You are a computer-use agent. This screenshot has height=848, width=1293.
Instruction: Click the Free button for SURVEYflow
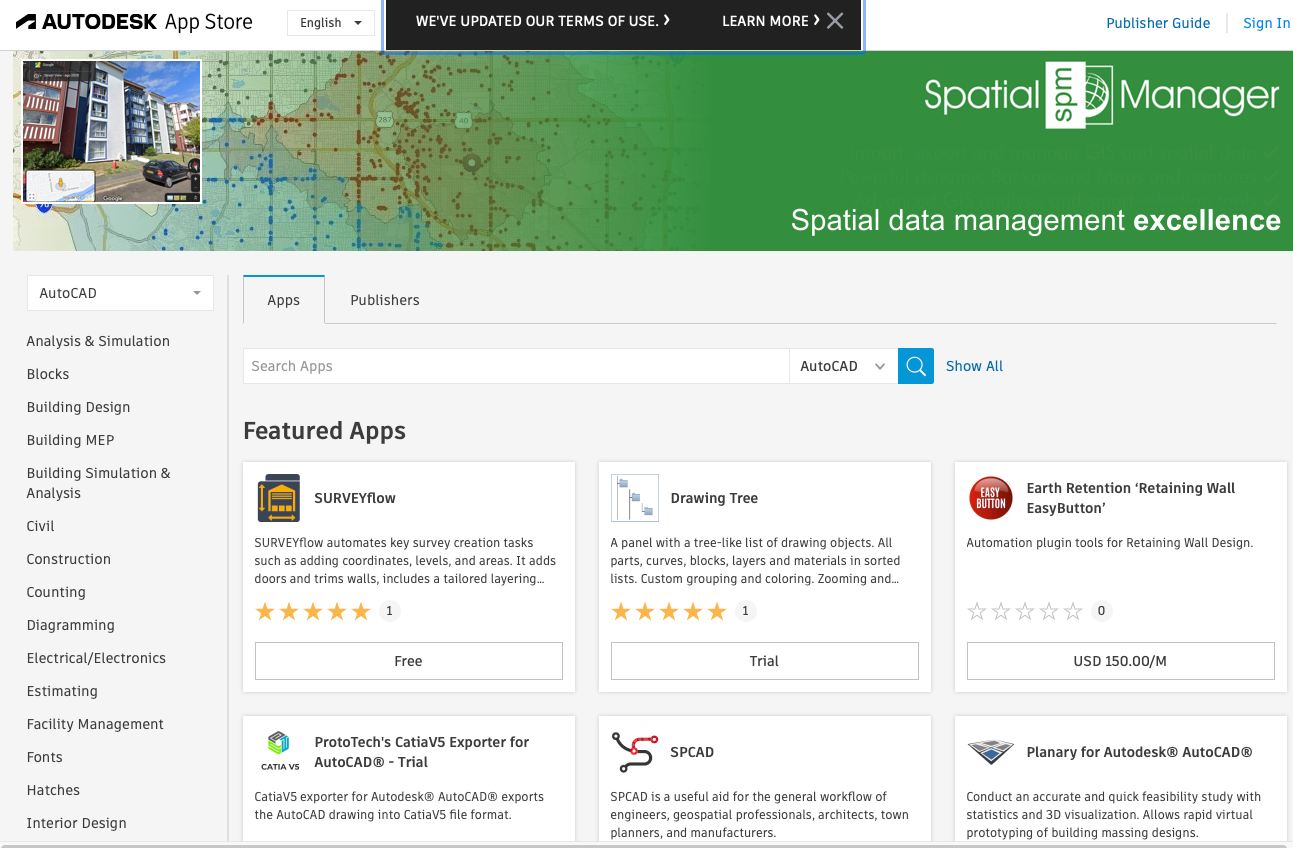click(x=409, y=661)
